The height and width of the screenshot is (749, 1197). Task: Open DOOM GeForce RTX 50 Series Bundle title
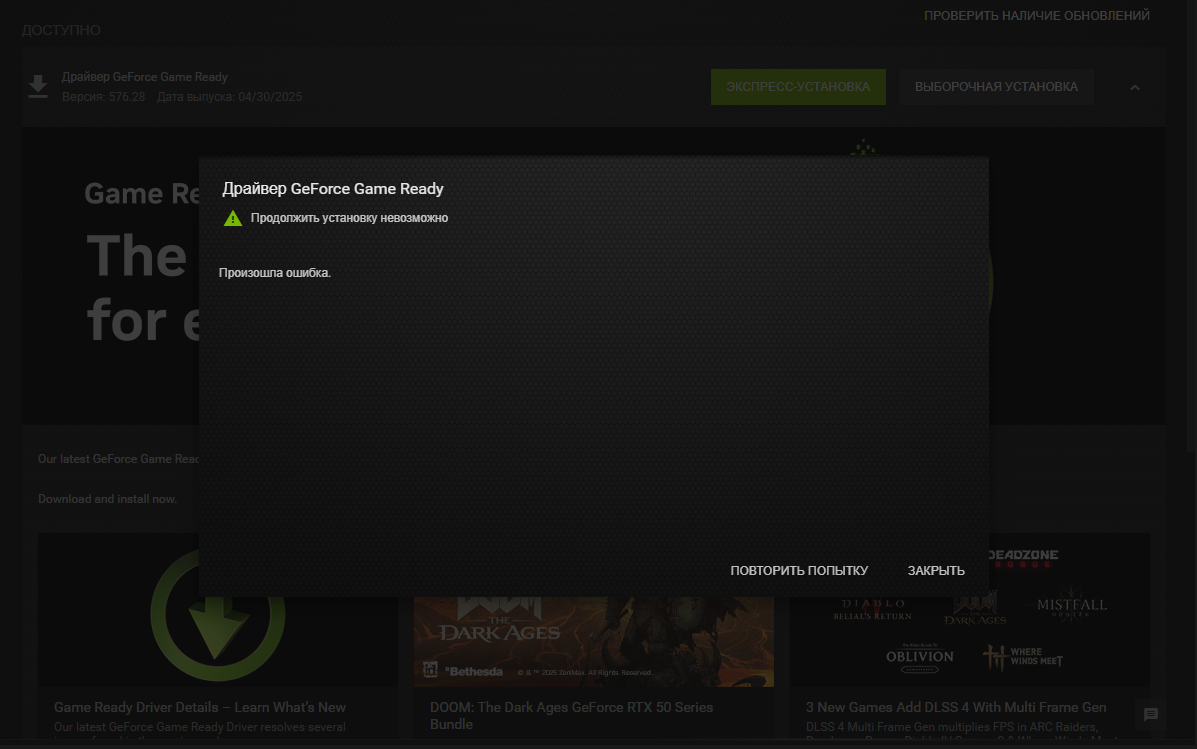coord(571,715)
